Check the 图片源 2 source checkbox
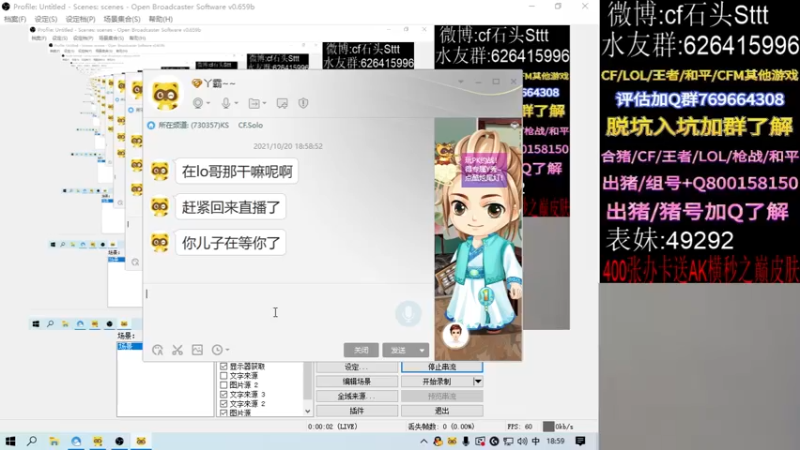Screen dimensions: 800x450 223,385
